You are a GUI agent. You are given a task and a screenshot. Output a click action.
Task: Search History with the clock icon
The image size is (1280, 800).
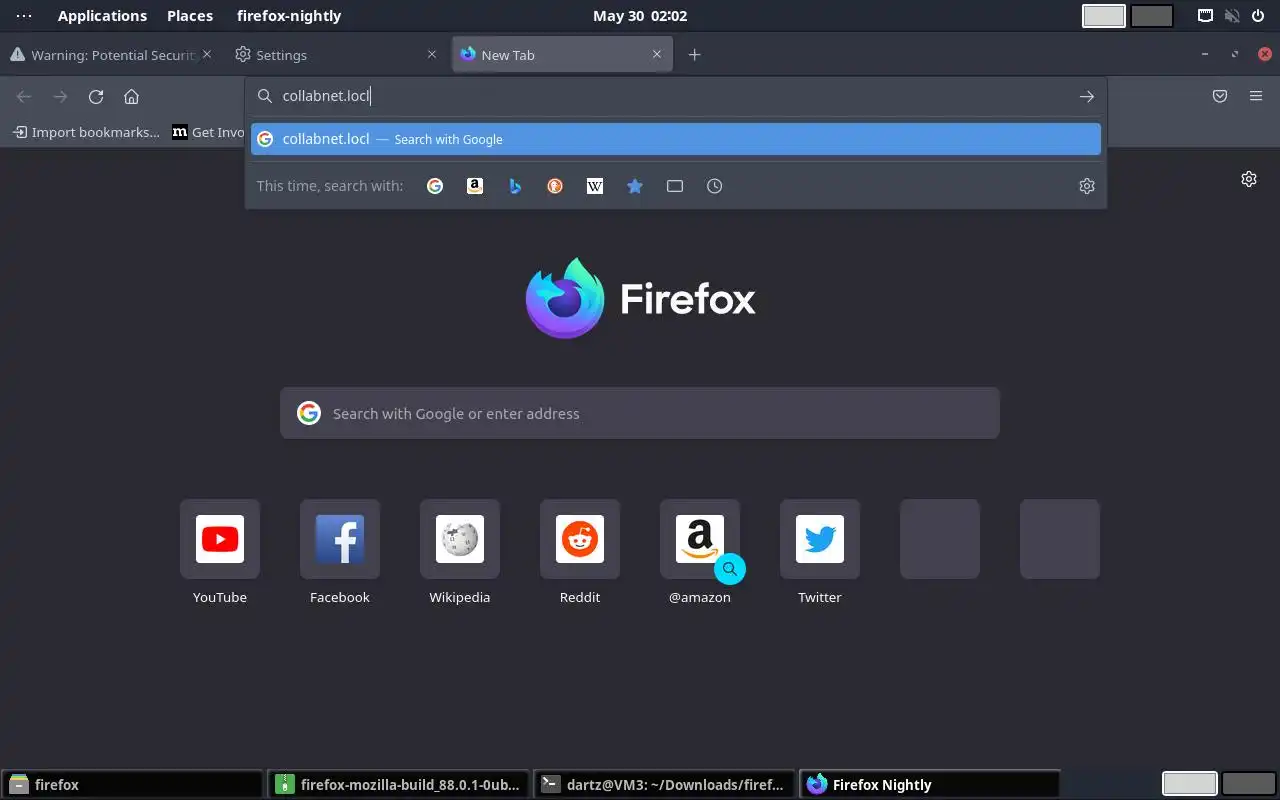pyautogui.click(x=715, y=186)
